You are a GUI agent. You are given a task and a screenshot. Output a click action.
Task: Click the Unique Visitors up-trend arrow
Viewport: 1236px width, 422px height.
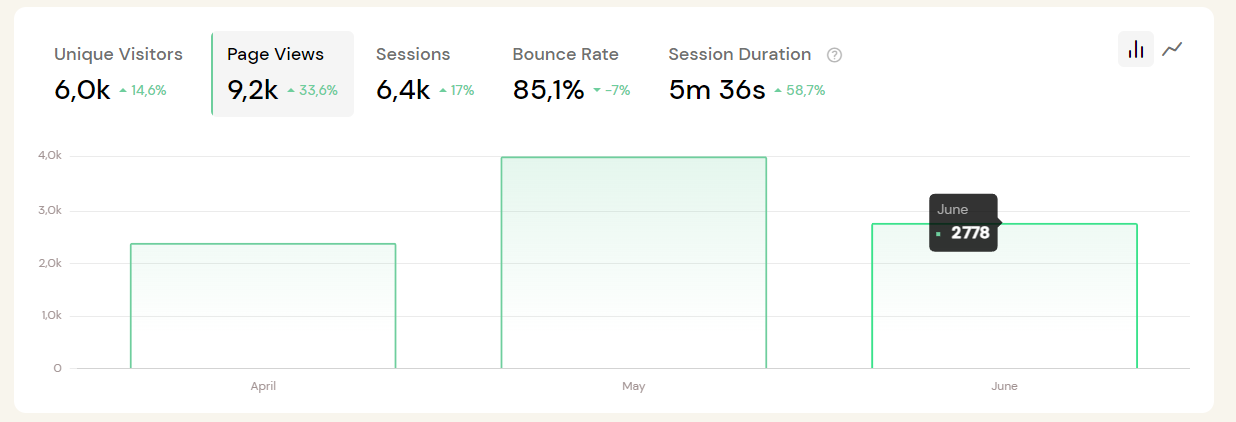click(123, 90)
